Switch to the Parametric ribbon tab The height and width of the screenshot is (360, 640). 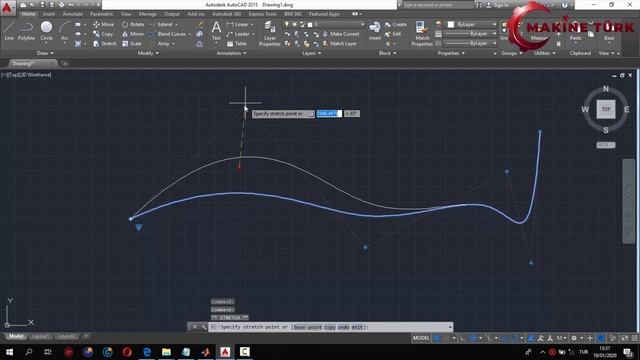(x=102, y=14)
